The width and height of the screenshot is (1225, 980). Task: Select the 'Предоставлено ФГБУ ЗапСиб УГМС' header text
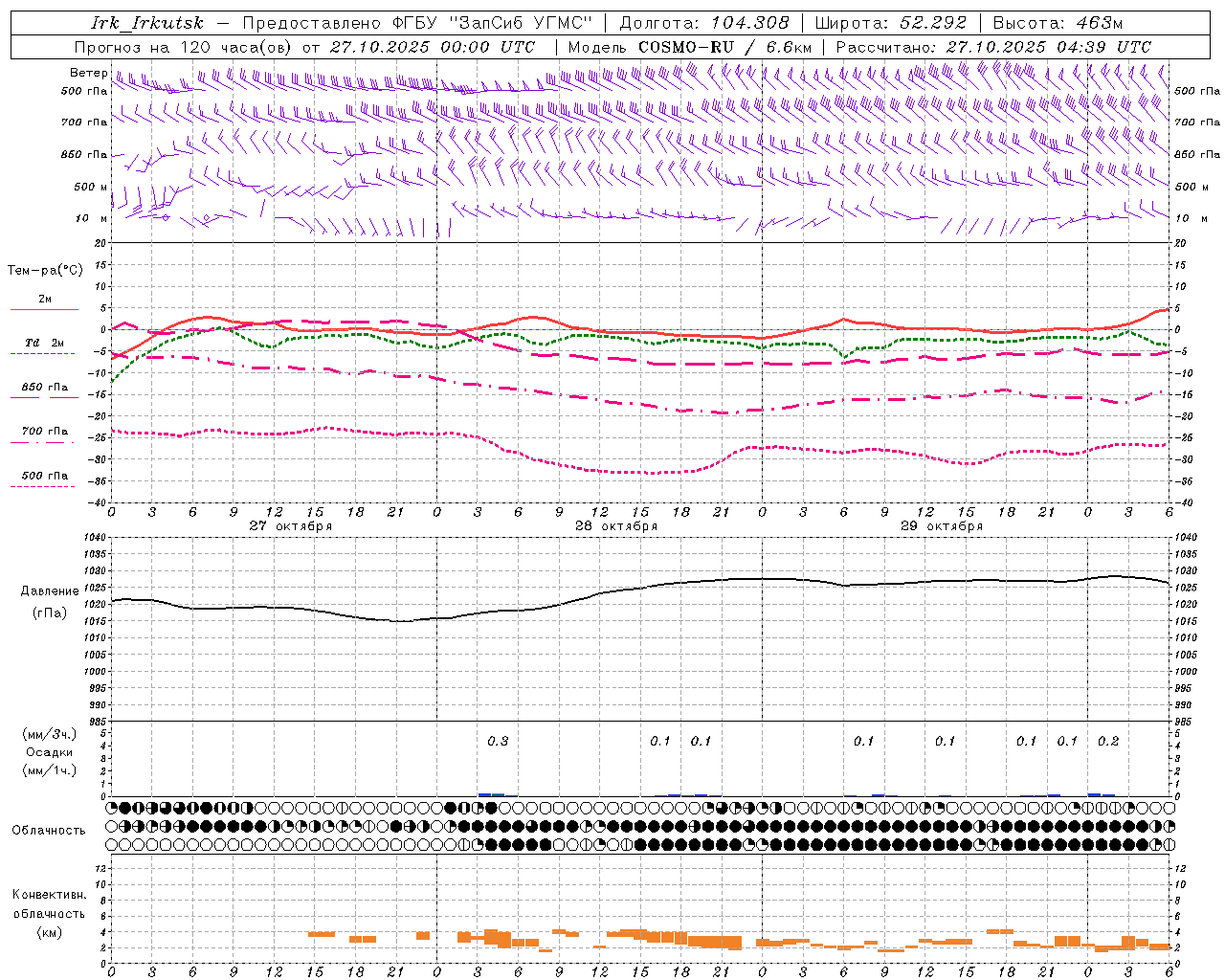[x=418, y=23]
